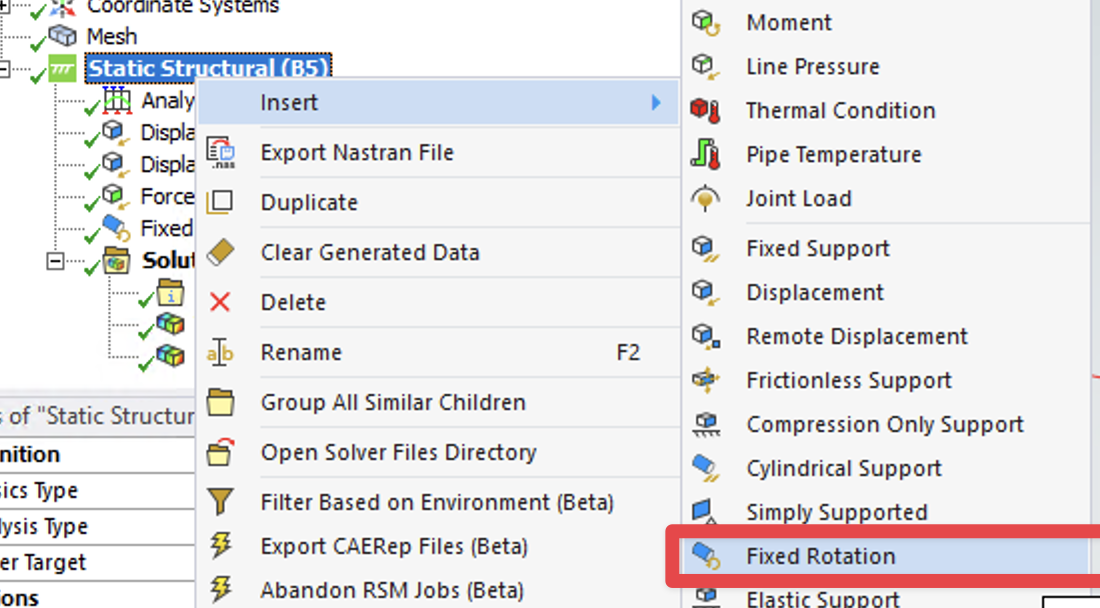Screen dimensions: 1100x608
Task: Select Fixed Rotation from the submenu
Action: [820, 556]
